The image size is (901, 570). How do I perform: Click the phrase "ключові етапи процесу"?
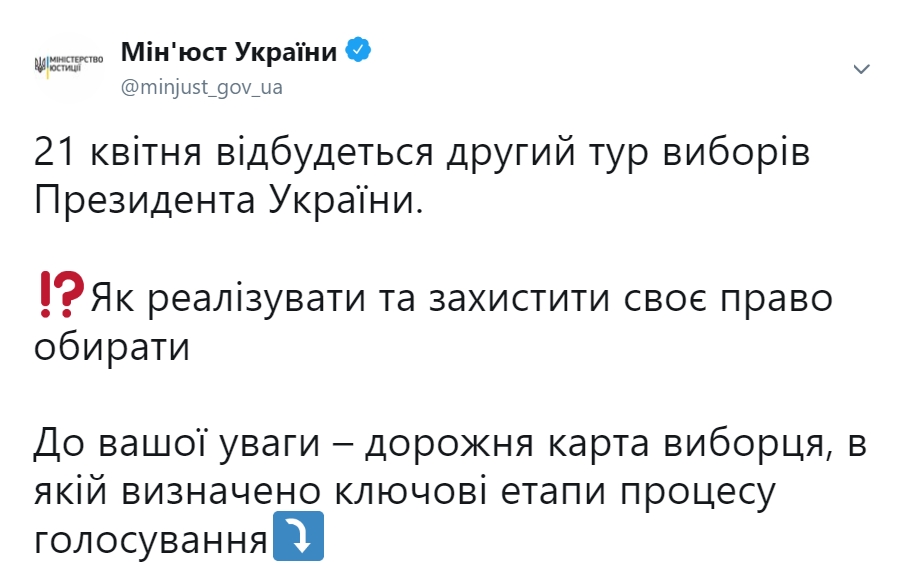pos(555,493)
